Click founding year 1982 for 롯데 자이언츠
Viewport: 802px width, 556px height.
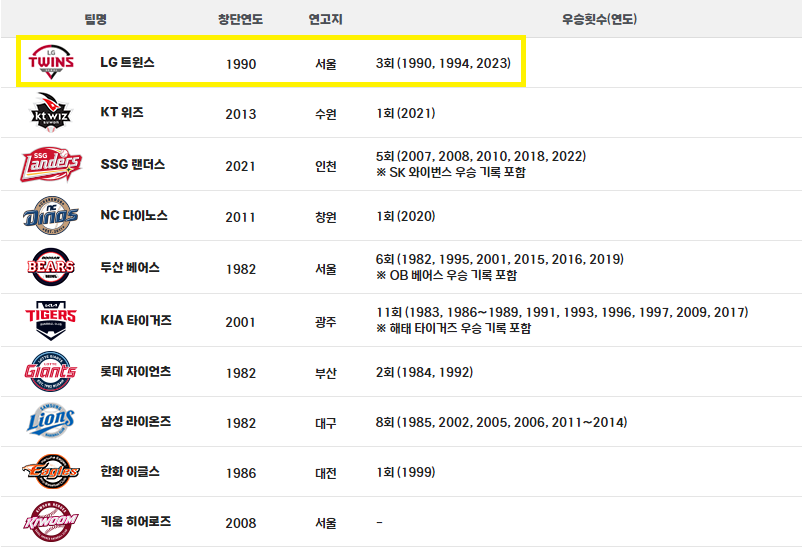(x=240, y=373)
